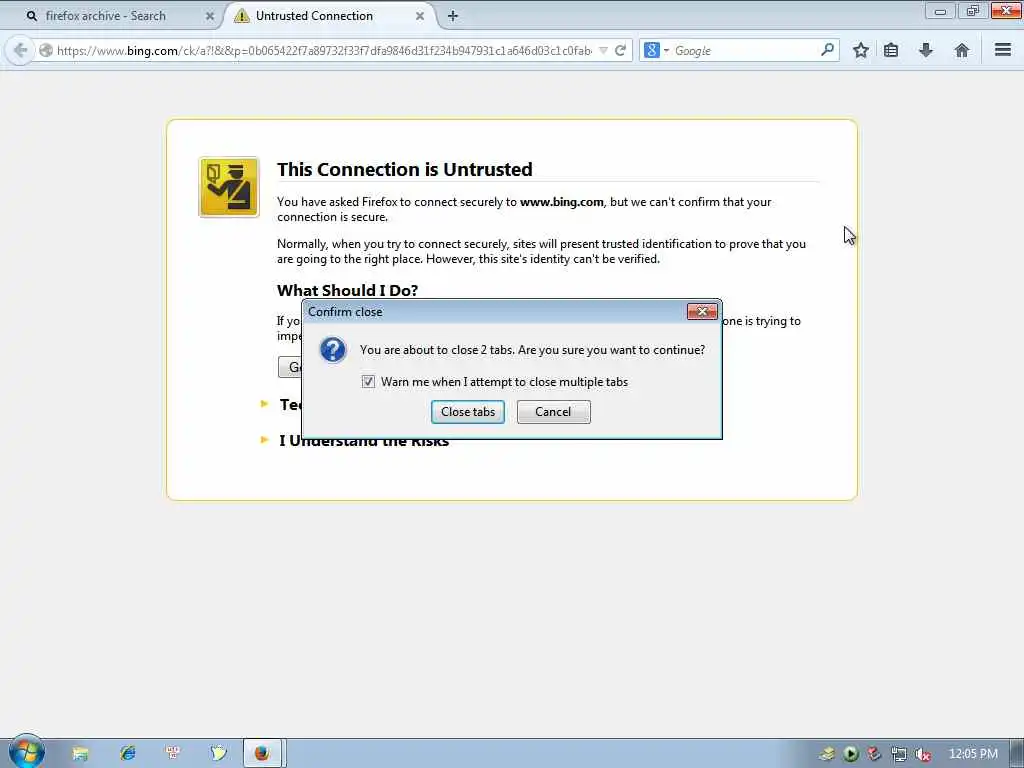
Task: Click the green play tray icon
Action: 850,754
